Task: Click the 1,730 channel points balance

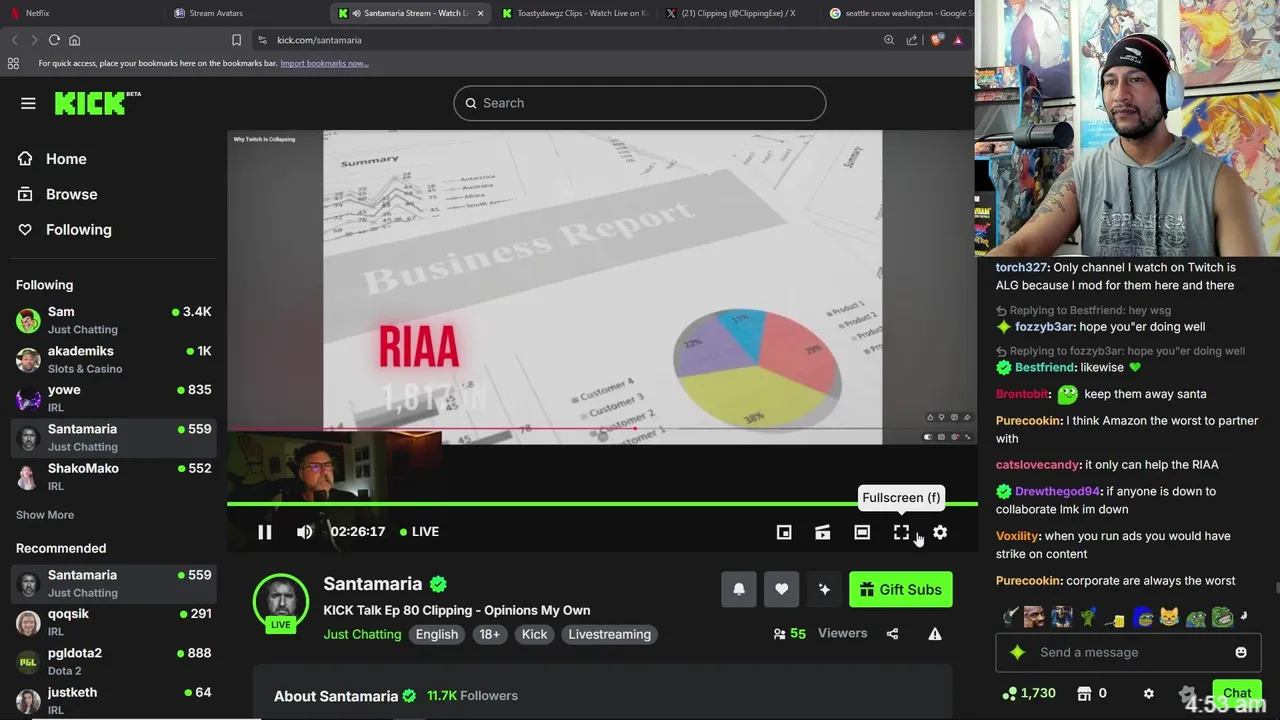Action: coord(1029,693)
